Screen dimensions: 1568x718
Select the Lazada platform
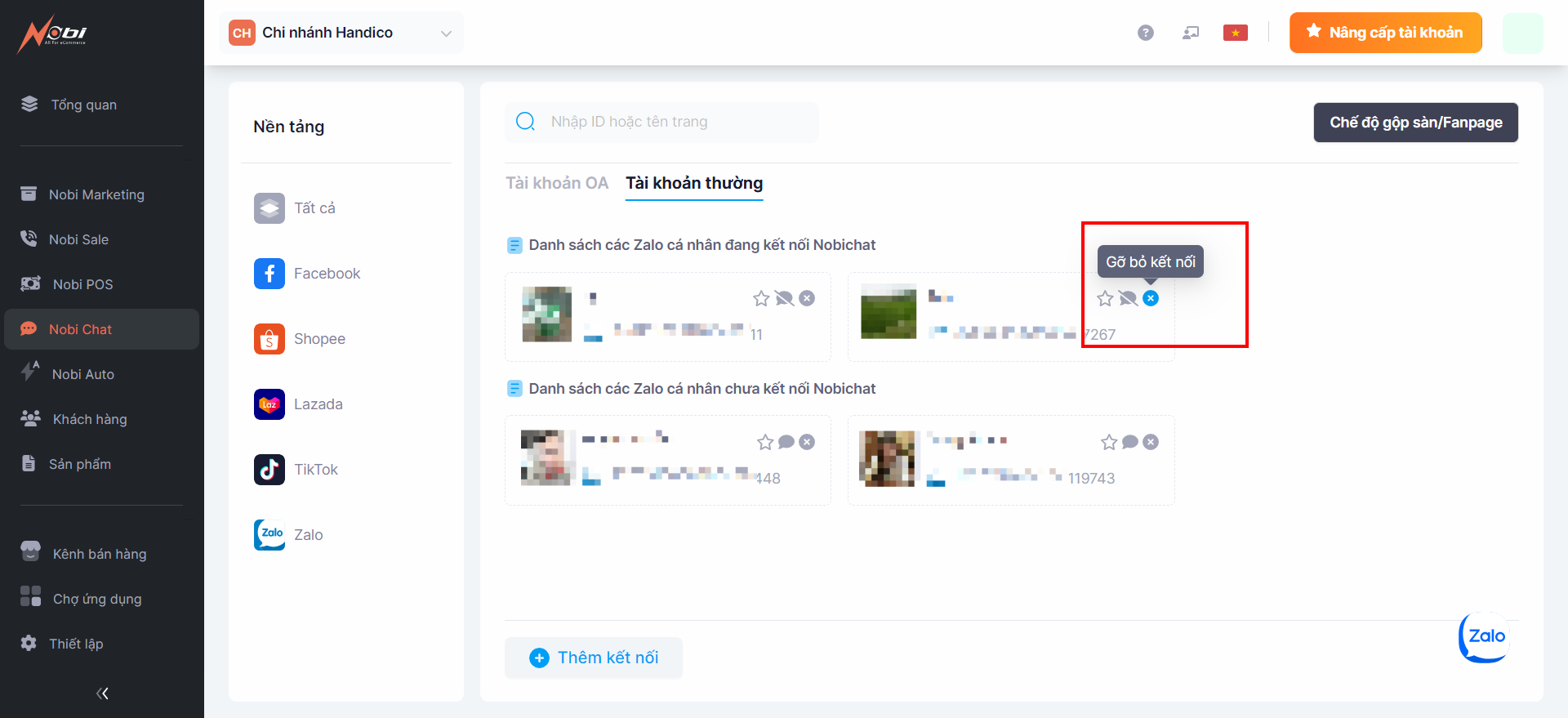pos(318,404)
